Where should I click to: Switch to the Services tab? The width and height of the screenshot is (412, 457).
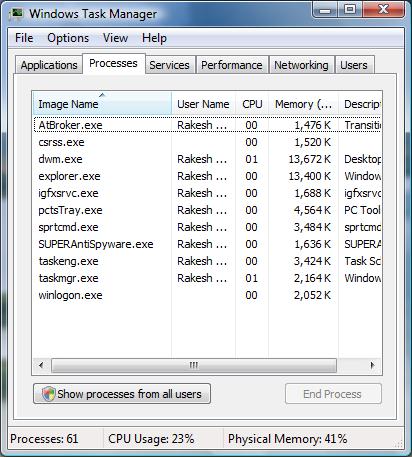coord(169,65)
